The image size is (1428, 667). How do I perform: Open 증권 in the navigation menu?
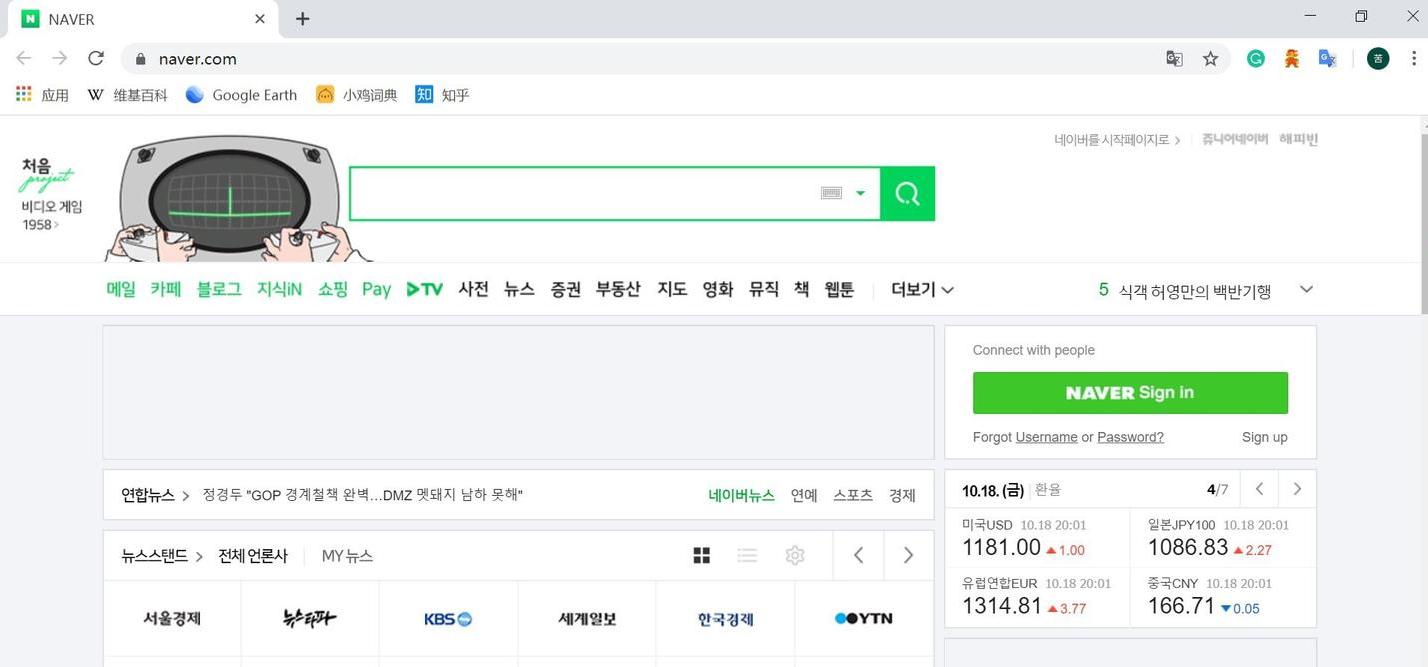click(x=566, y=289)
